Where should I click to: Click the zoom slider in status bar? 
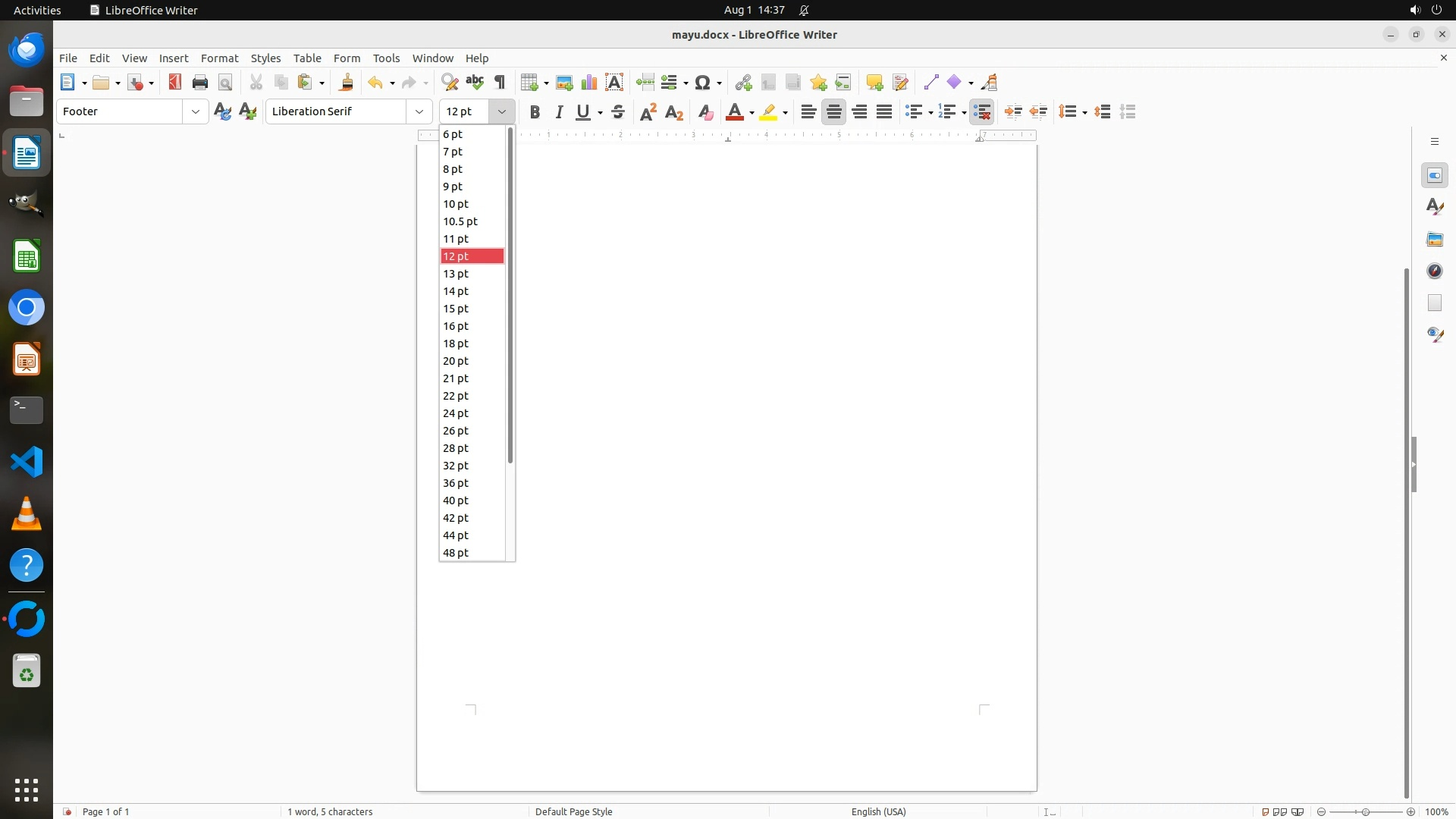click(x=1365, y=811)
